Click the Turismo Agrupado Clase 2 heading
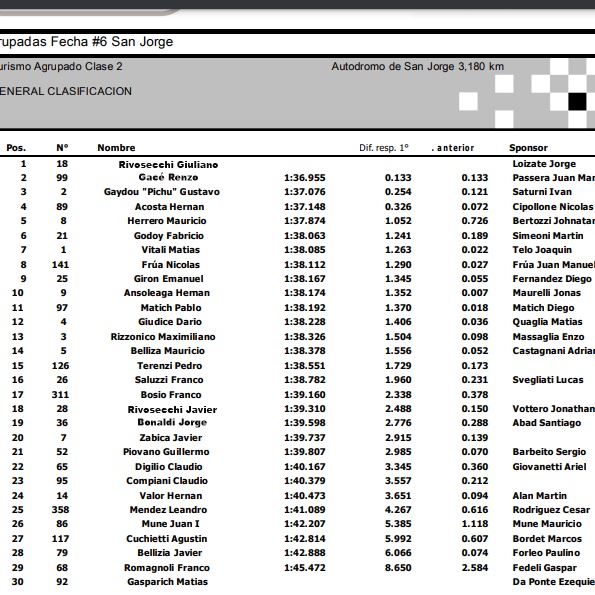The image size is (595, 595). coord(61,66)
